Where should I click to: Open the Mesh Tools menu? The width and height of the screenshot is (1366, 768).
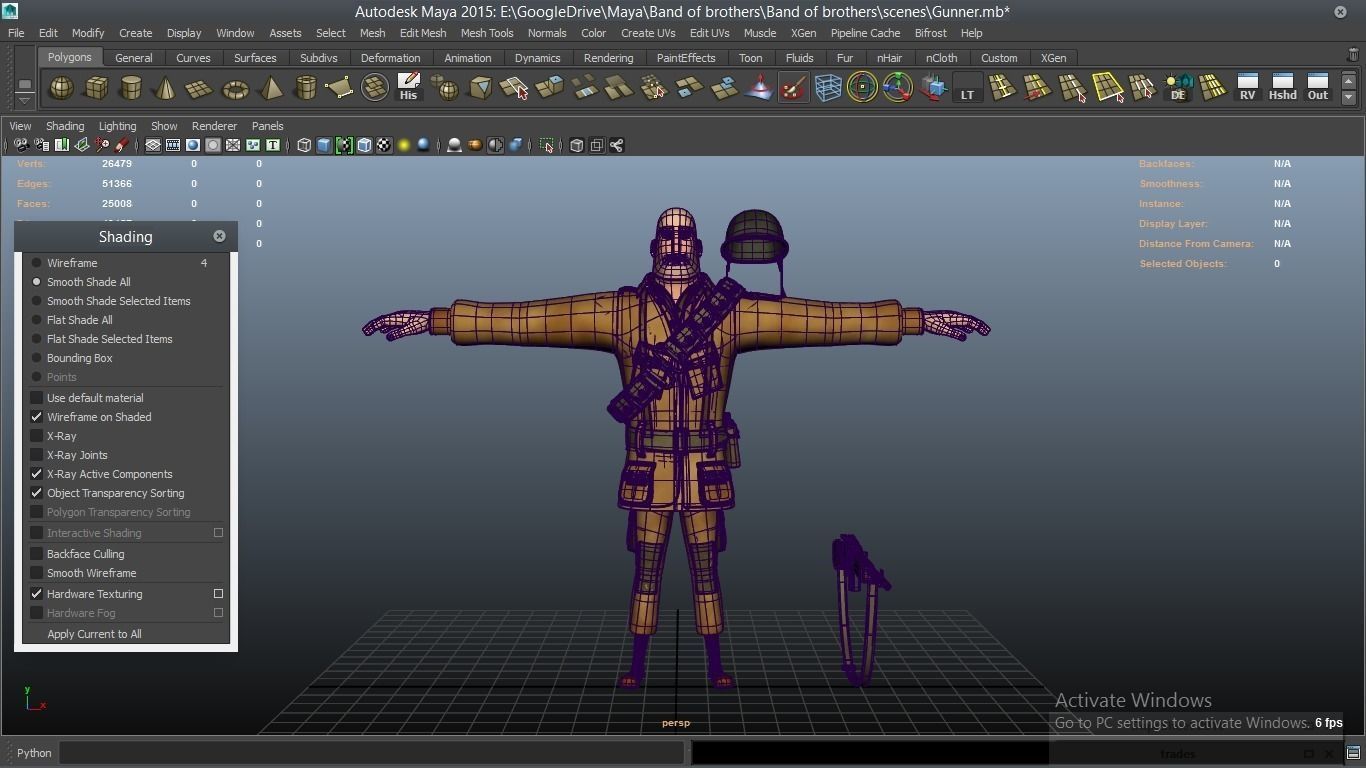(x=487, y=33)
